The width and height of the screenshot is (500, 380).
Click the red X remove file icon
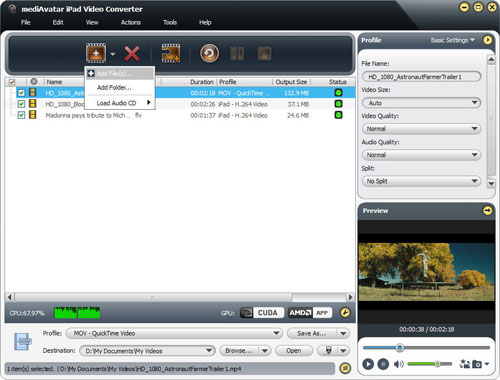tap(132, 54)
